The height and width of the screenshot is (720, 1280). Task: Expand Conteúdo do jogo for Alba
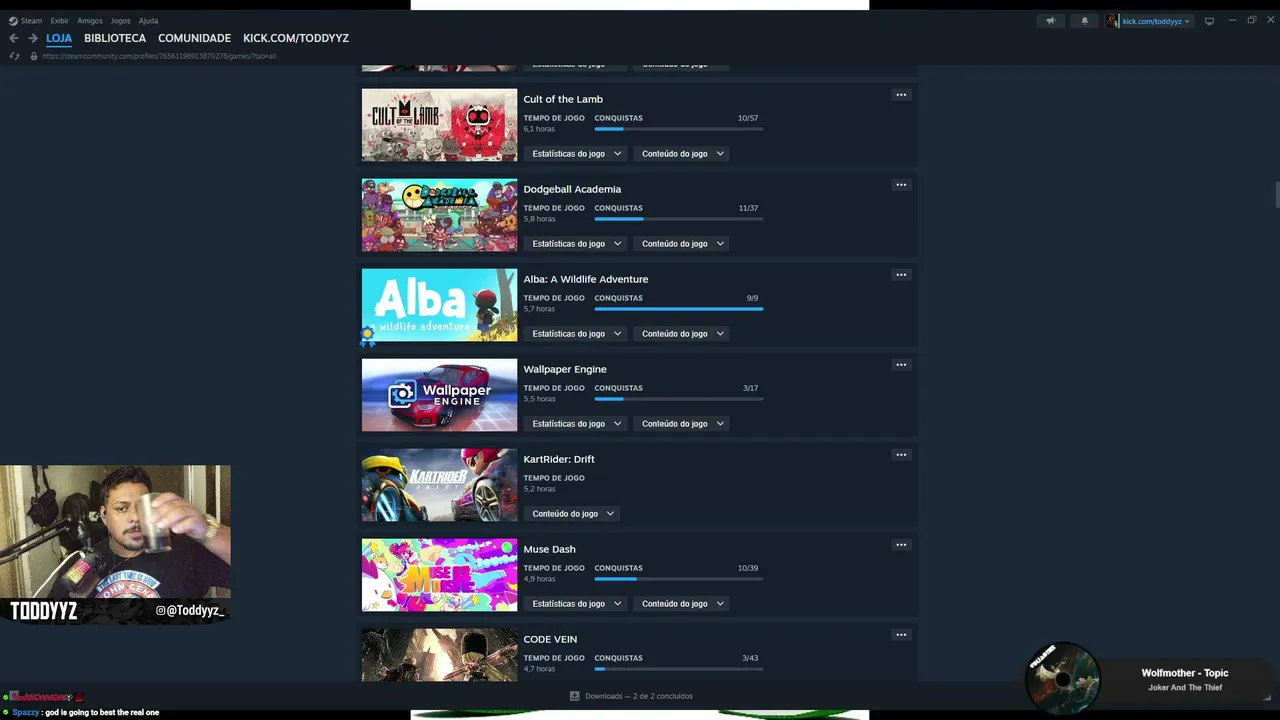tap(682, 334)
